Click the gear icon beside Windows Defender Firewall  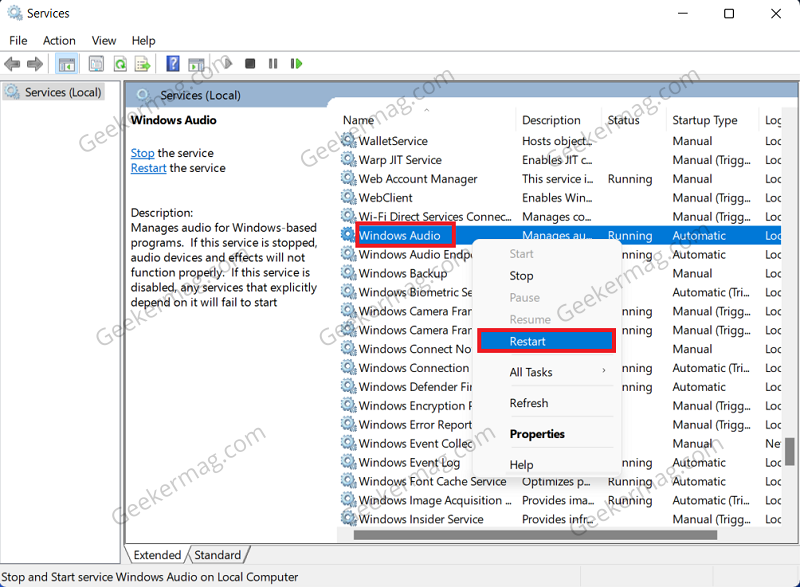(348, 386)
